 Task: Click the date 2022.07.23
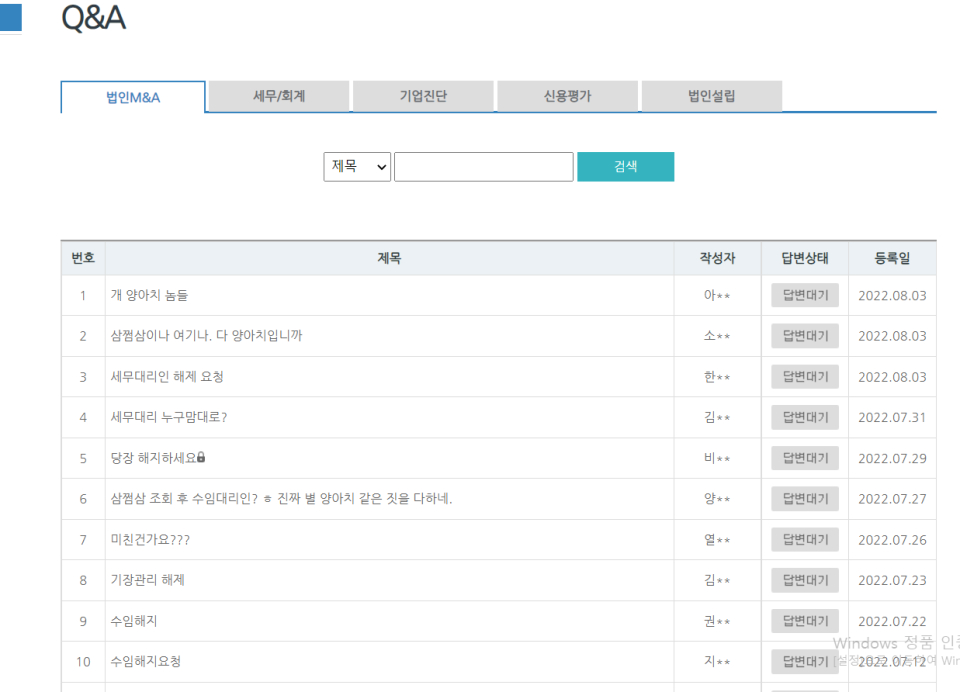pyautogui.click(x=892, y=581)
